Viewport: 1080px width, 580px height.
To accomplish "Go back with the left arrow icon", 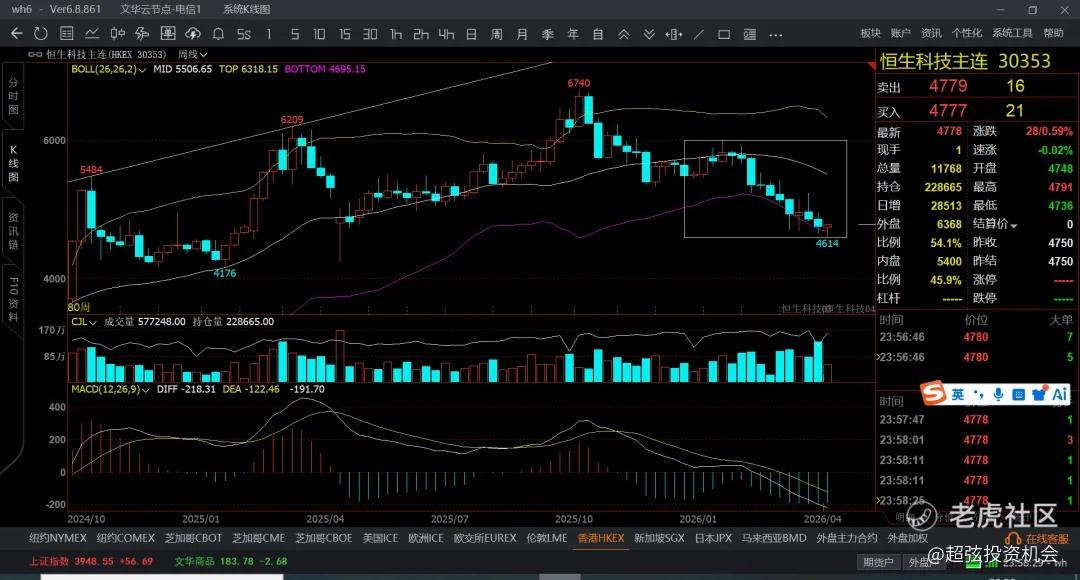I will pyautogui.click(x=17, y=34).
